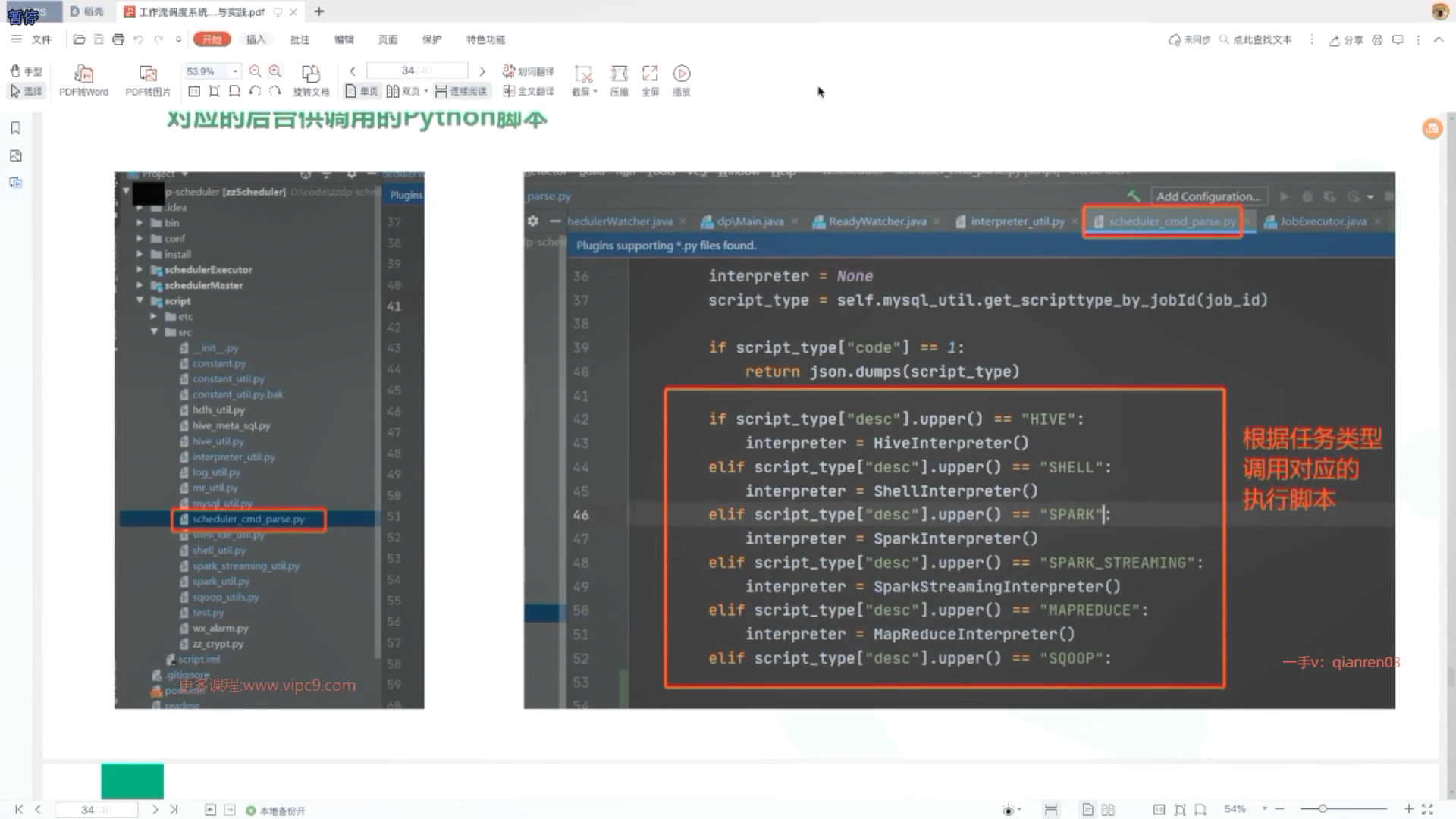This screenshot has height=819, width=1456.
Task: Start slideshow with 播放 icon
Action: pos(682,74)
